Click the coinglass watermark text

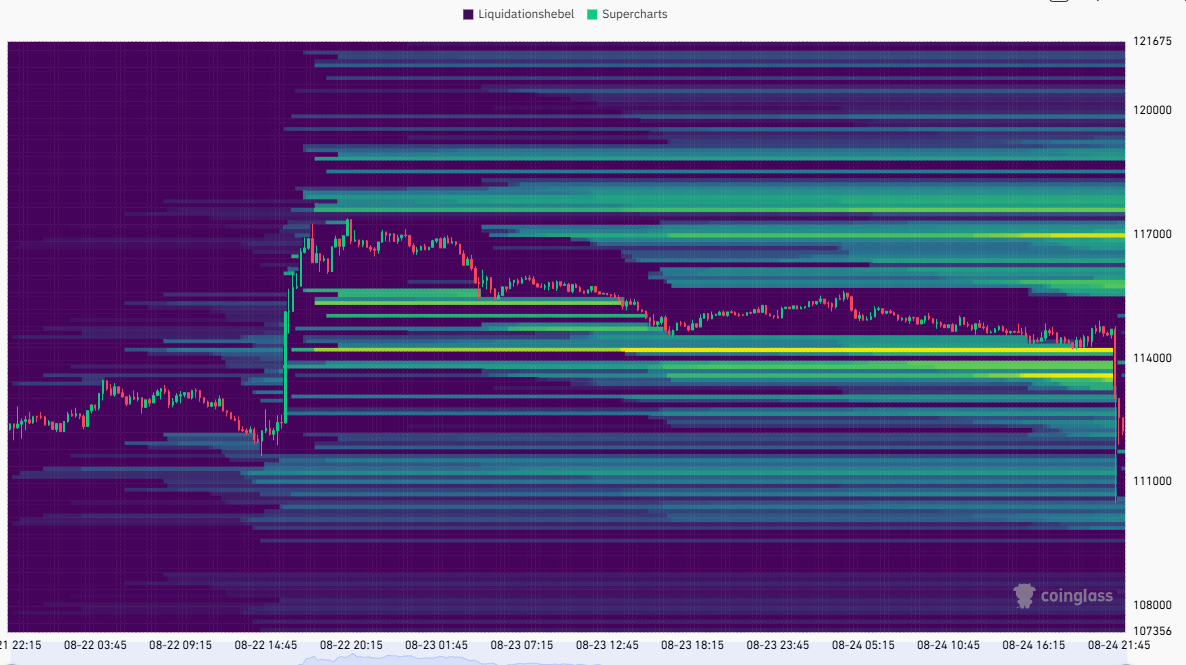[x=1076, y=597]
